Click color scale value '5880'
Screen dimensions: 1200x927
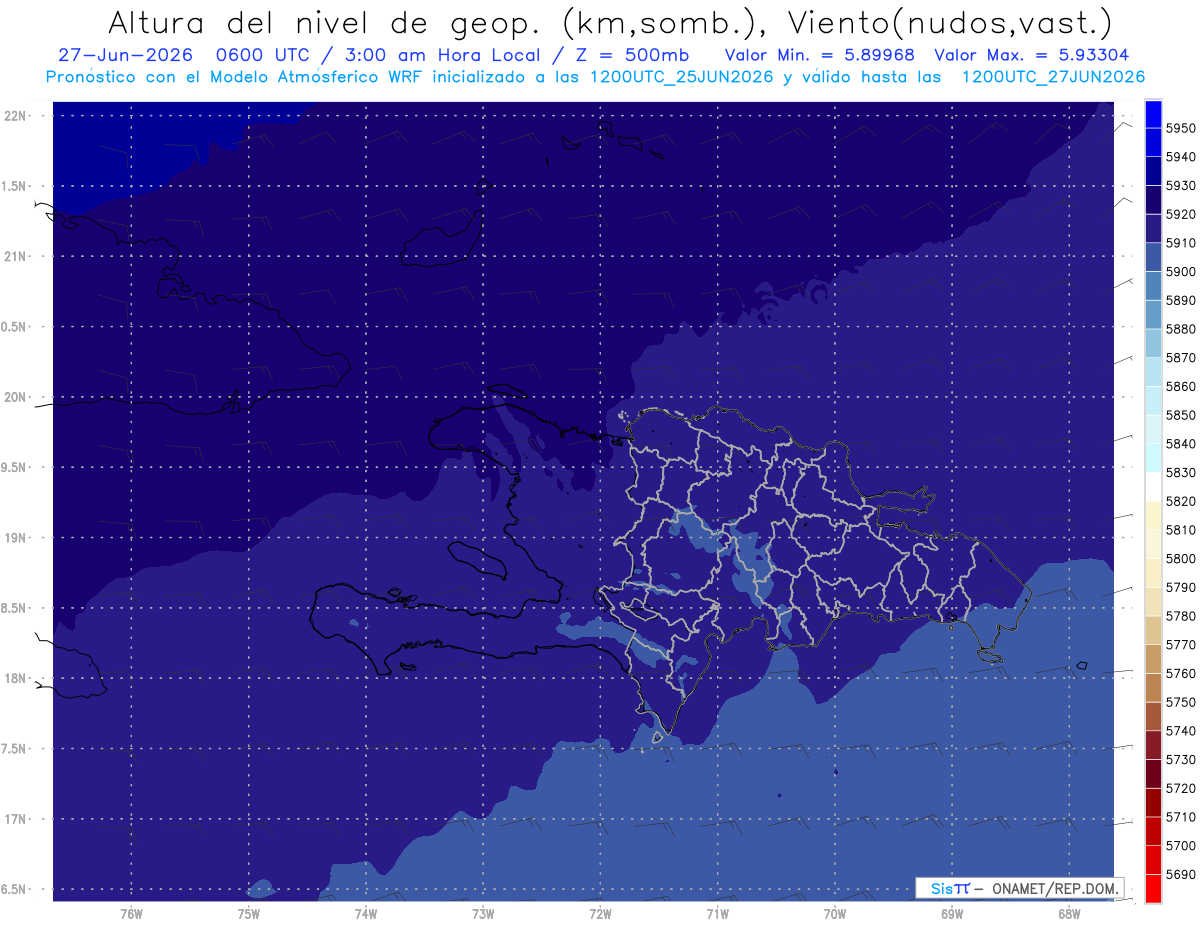coord(1181,329)
